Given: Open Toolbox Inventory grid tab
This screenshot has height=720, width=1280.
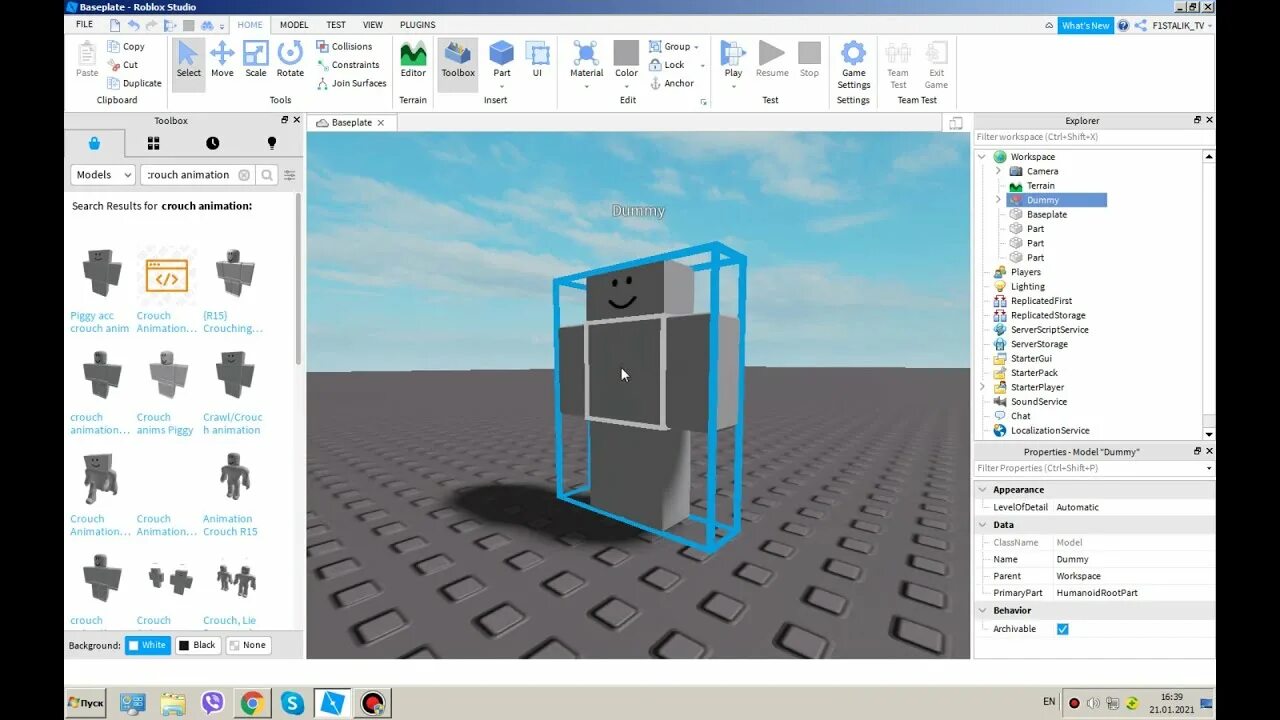Looking at the screenshot, I should pyautogui.click(x=153, y=143).
